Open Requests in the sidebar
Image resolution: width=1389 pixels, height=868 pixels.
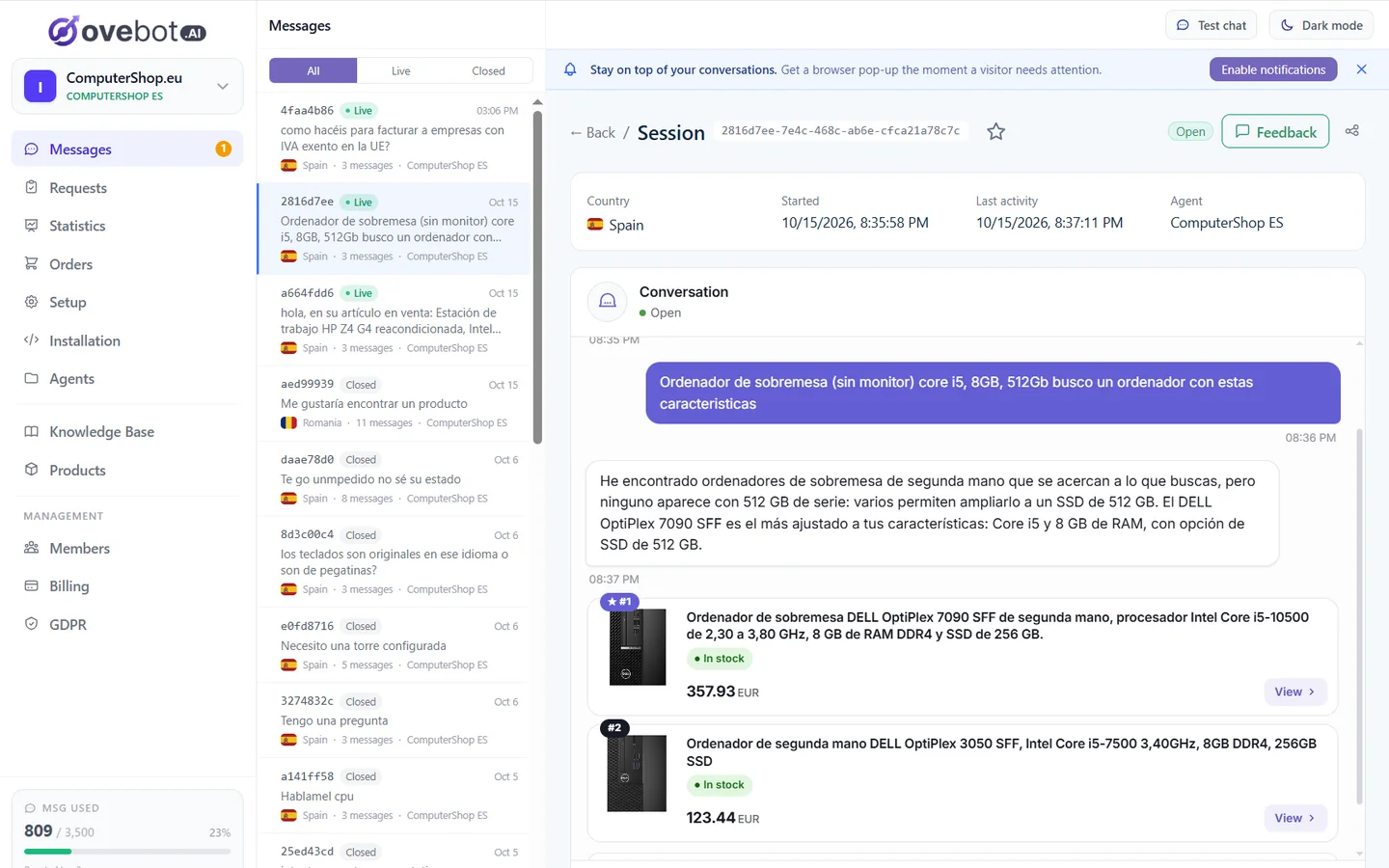[127, 188]
